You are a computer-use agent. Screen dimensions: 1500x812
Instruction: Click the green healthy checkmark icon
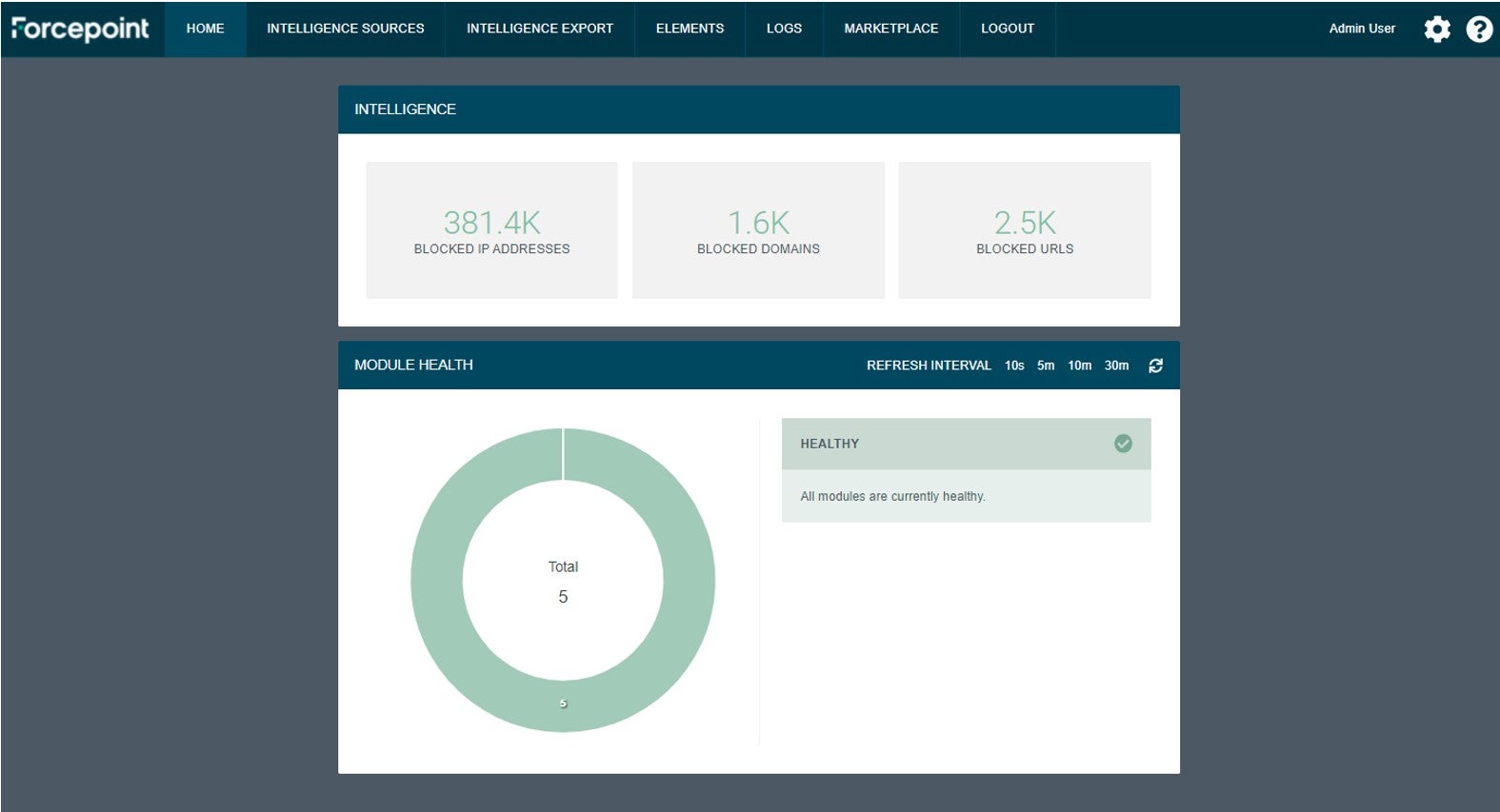(x=1123, y=444)
